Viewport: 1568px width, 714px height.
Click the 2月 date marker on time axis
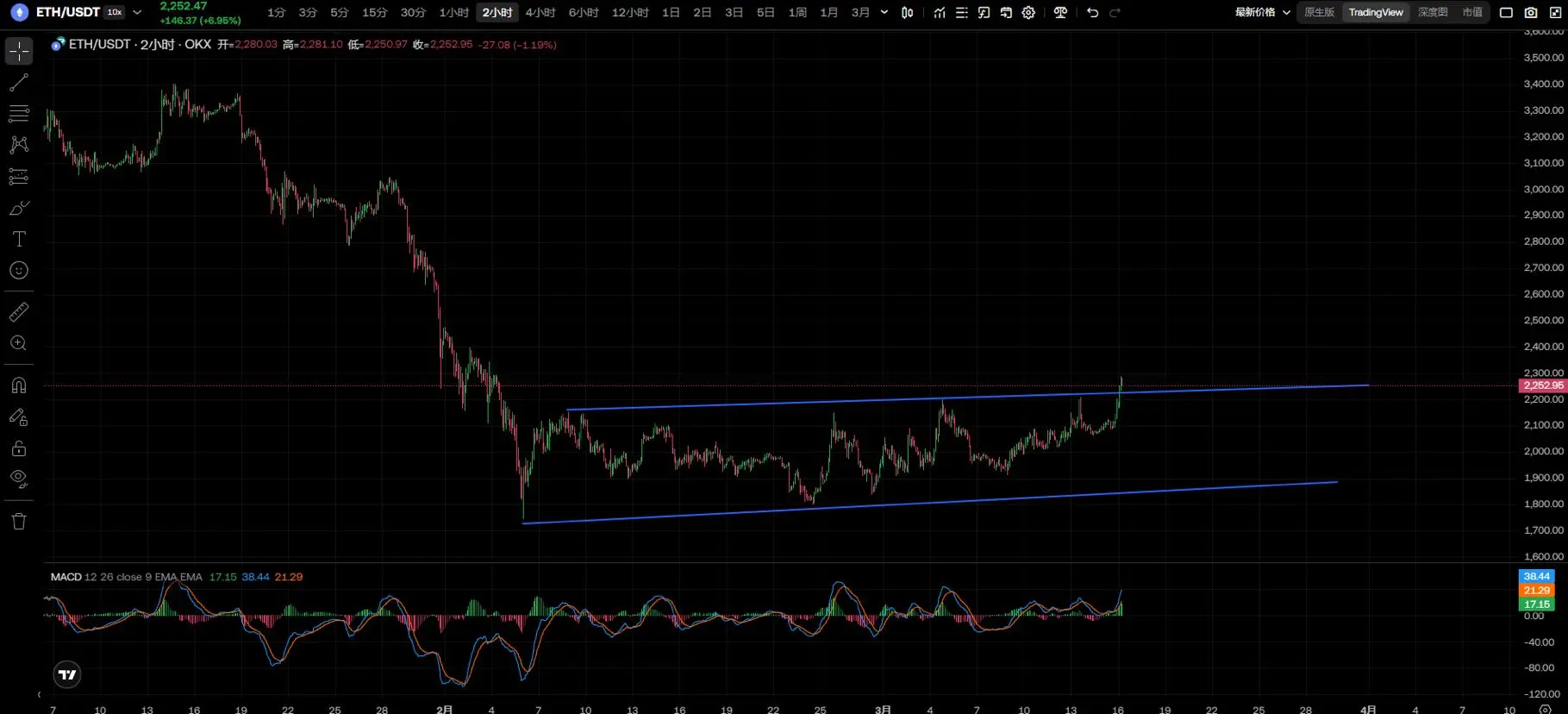click(444, 710)
